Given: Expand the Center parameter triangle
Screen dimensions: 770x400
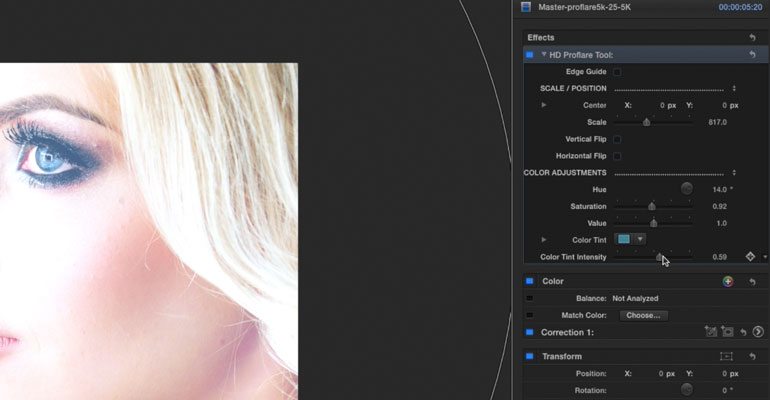Looking at the screenshot, I should [x=544, y=105].
